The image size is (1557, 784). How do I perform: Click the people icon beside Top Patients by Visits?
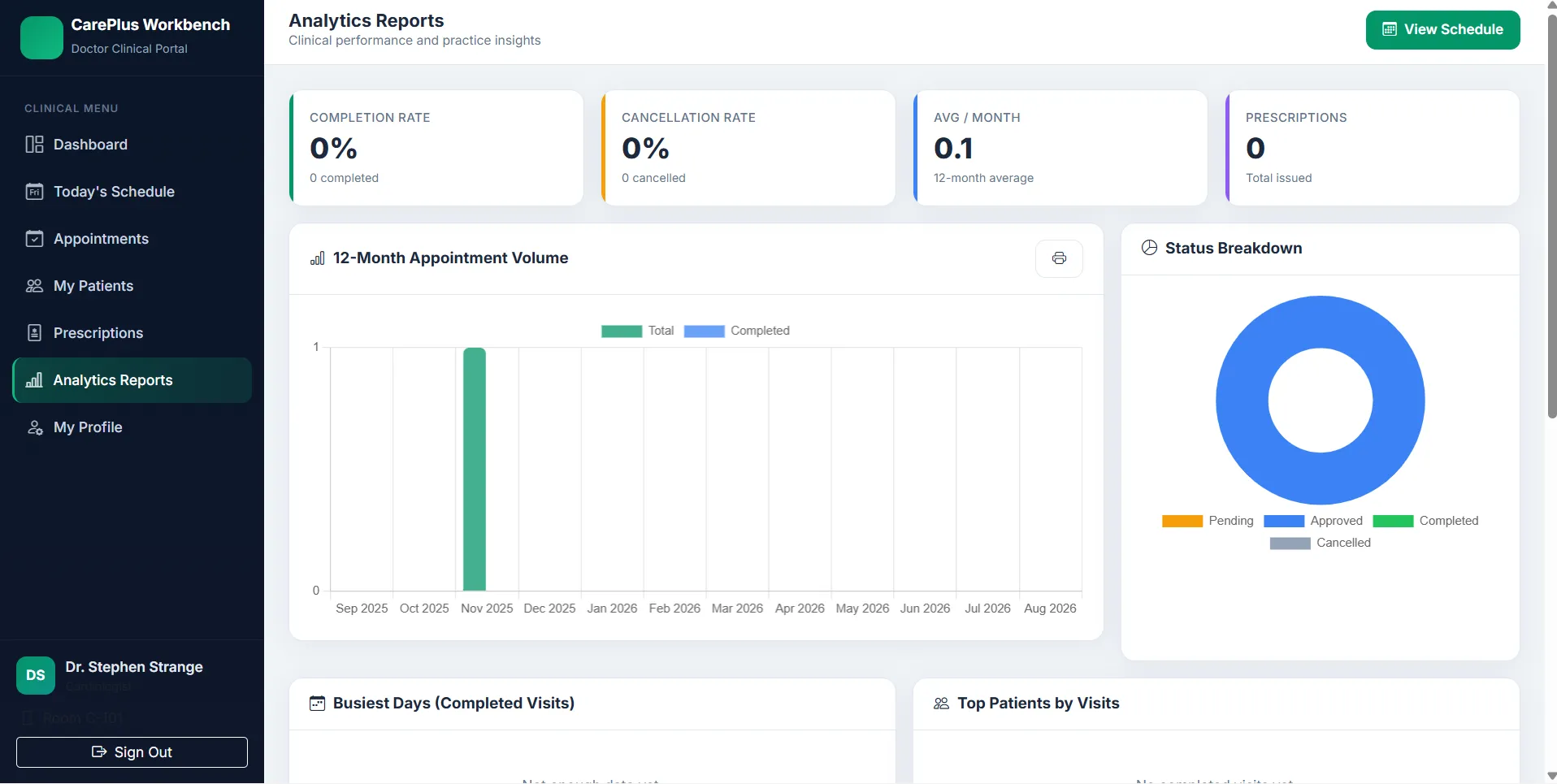[941, 704]
